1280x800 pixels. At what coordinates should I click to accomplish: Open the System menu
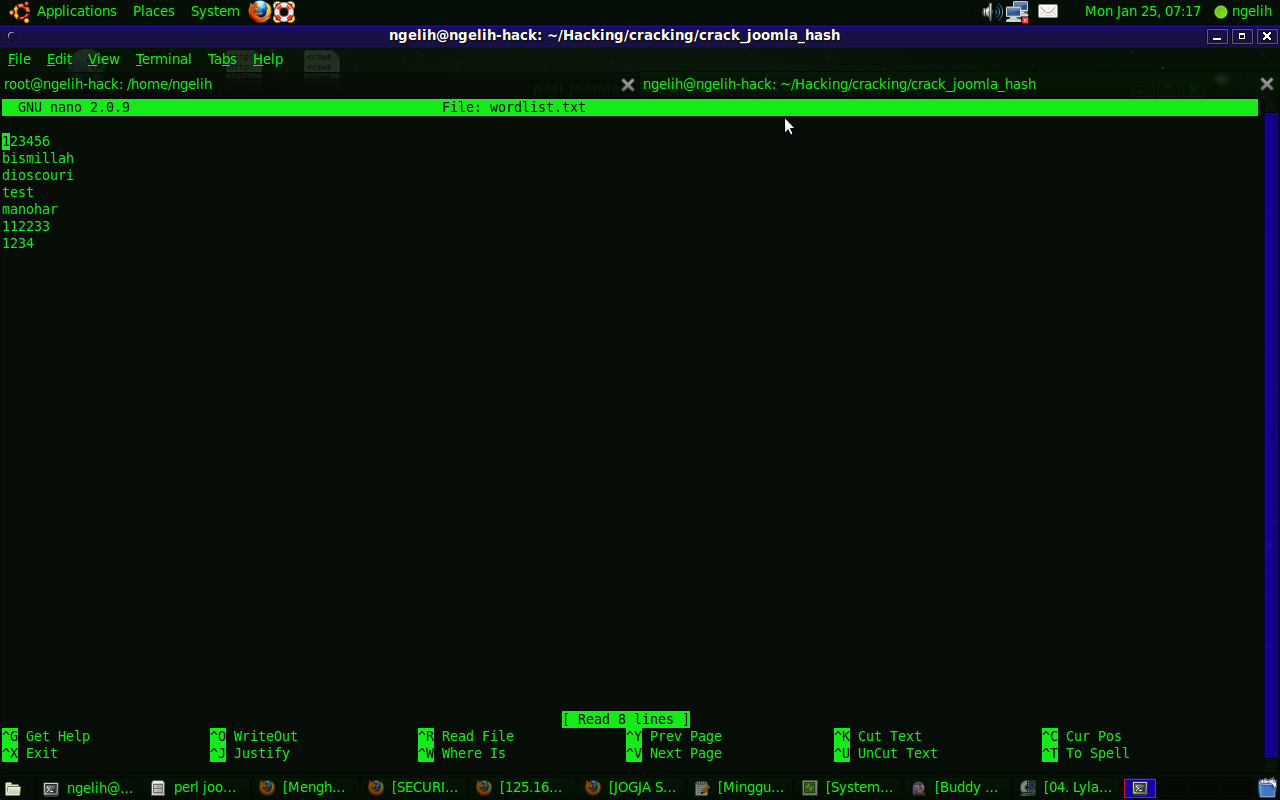pyautogui.click(x=215, y=12)
